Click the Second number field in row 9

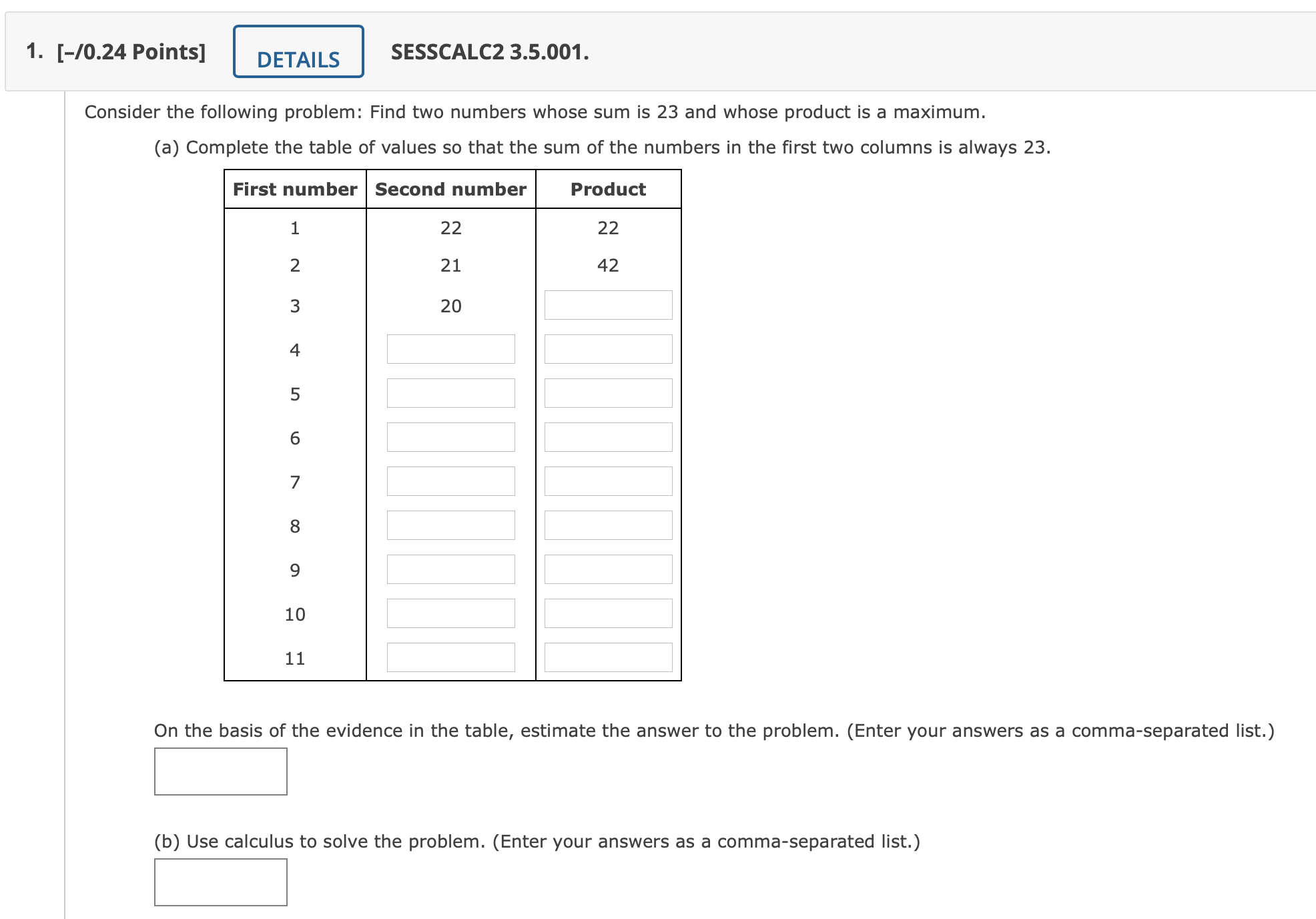click(451, 569)
